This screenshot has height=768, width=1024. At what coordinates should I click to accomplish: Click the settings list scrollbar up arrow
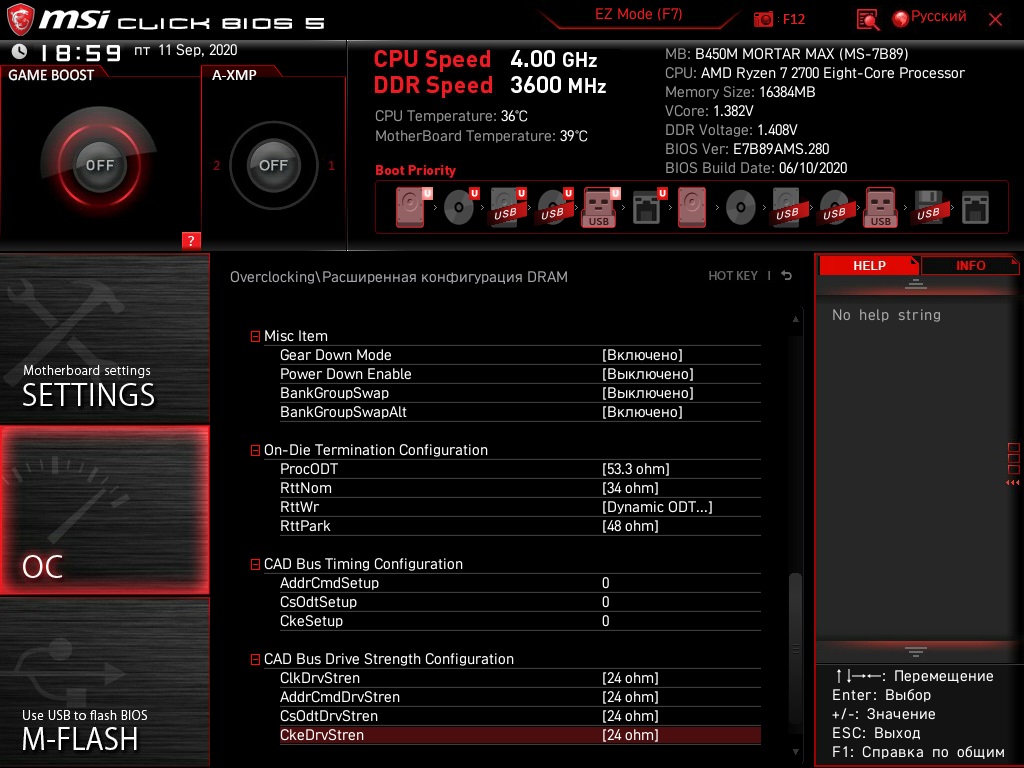click(x=795, y=319)
